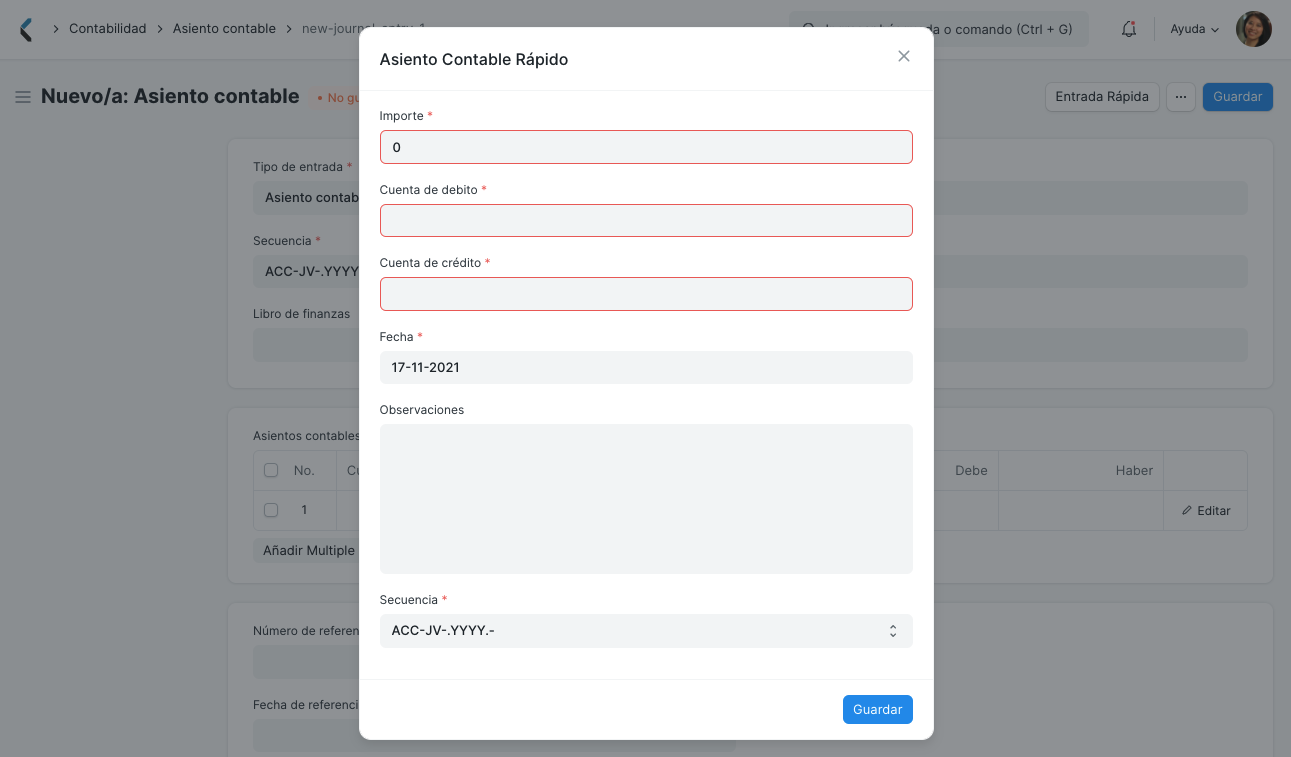The width and height of the screenshot is (1291, 757).
Task: Open the notifications bell
Action: (x=1129, y=29)
